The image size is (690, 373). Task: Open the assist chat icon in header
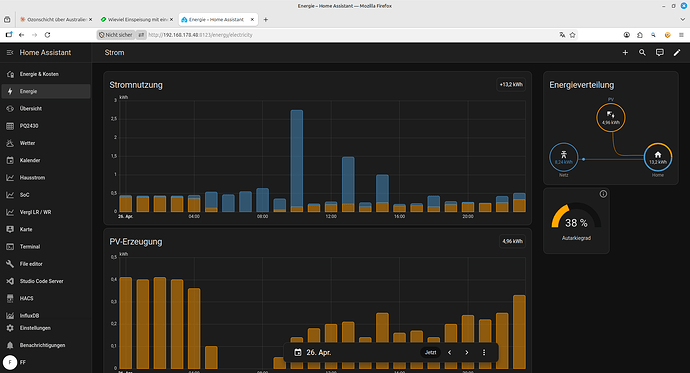660,52
